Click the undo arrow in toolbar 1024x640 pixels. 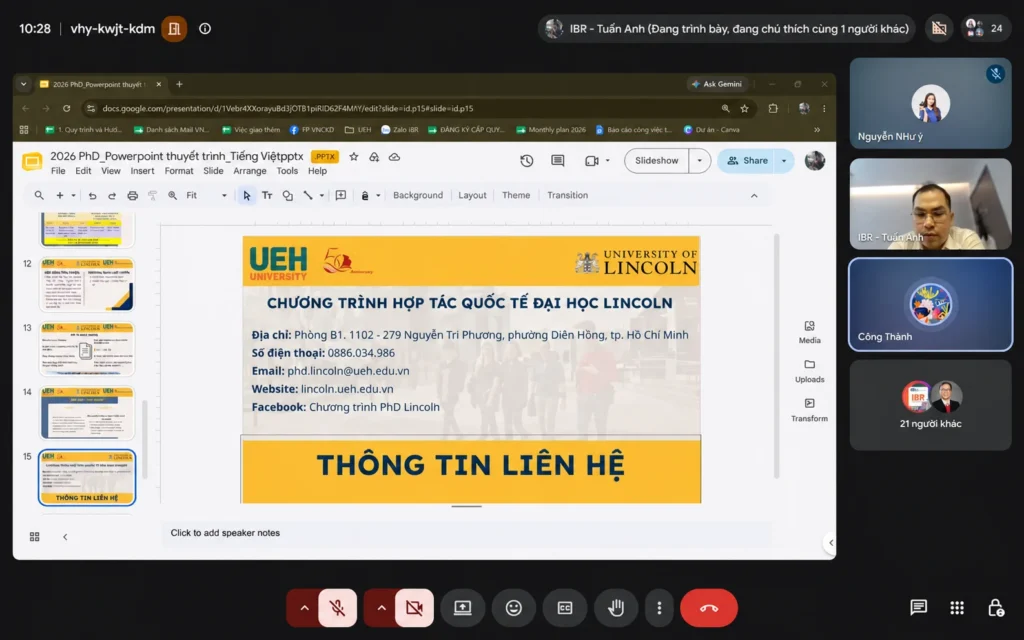pyautogui.click(x=92, y=195)
